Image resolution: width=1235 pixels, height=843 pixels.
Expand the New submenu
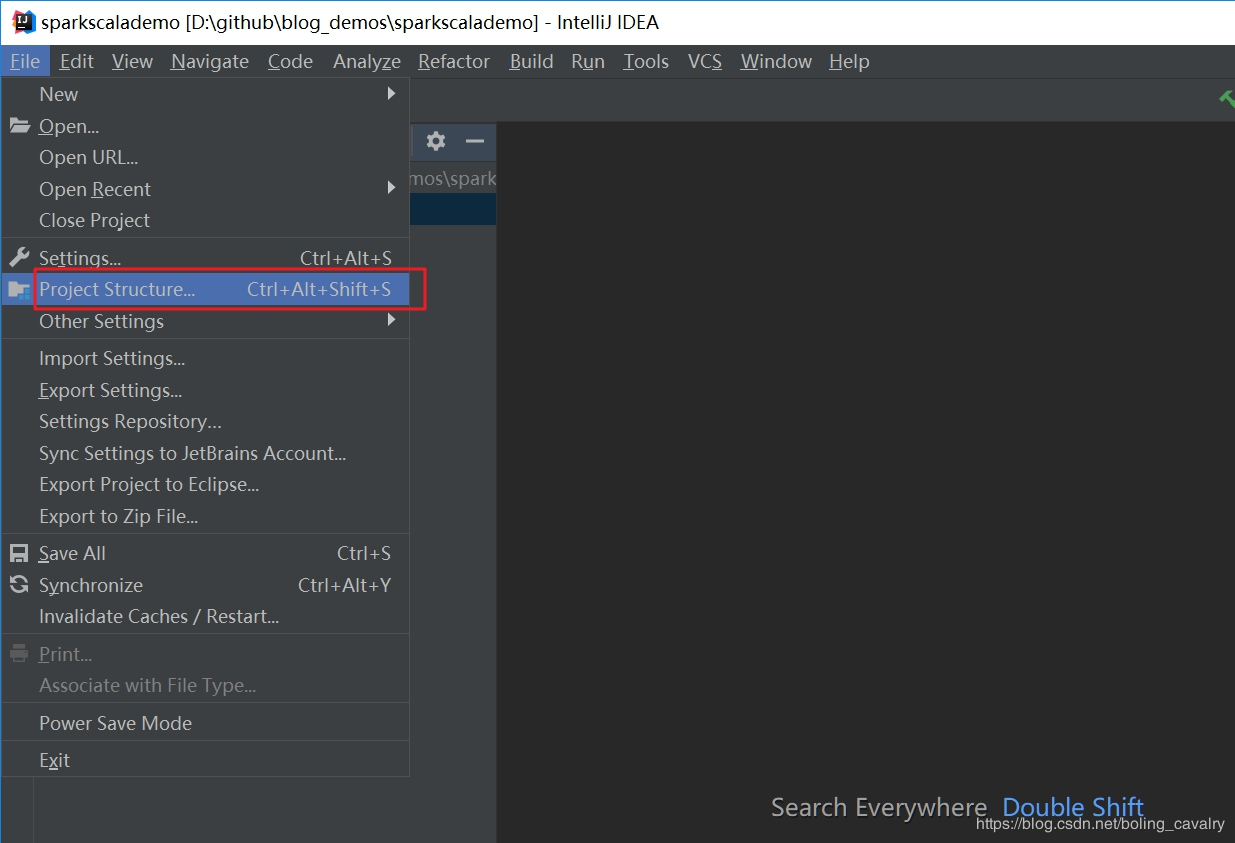(205, 94)
